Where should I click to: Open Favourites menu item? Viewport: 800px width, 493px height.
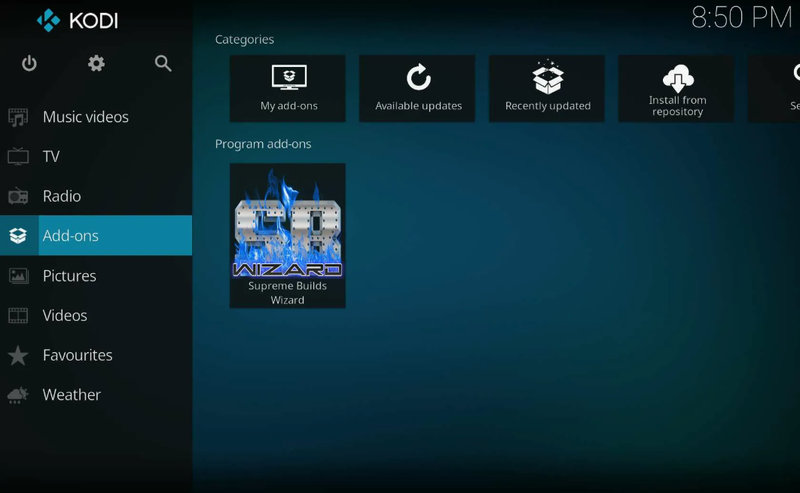coord(96,355)
